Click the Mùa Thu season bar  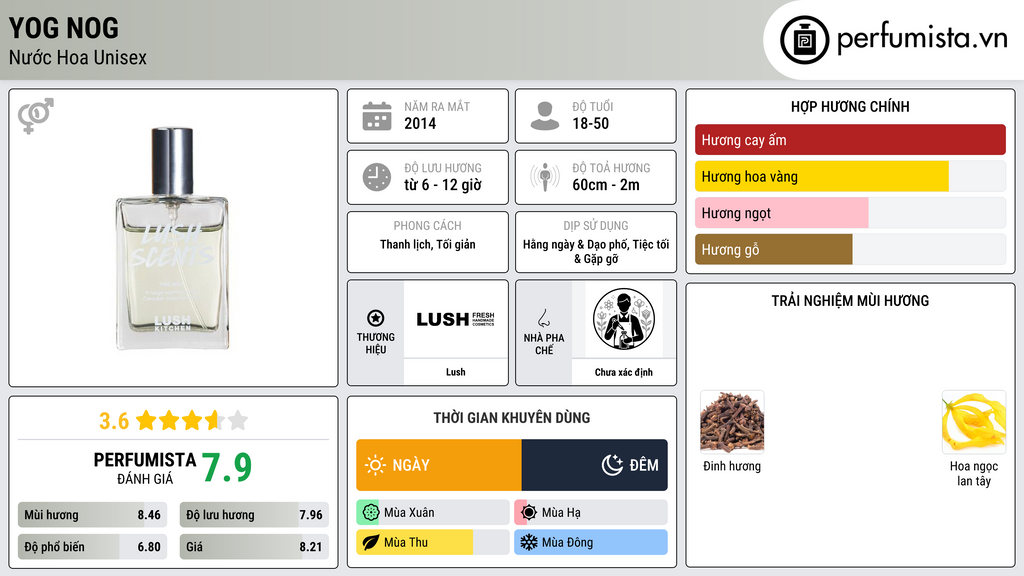433,542
